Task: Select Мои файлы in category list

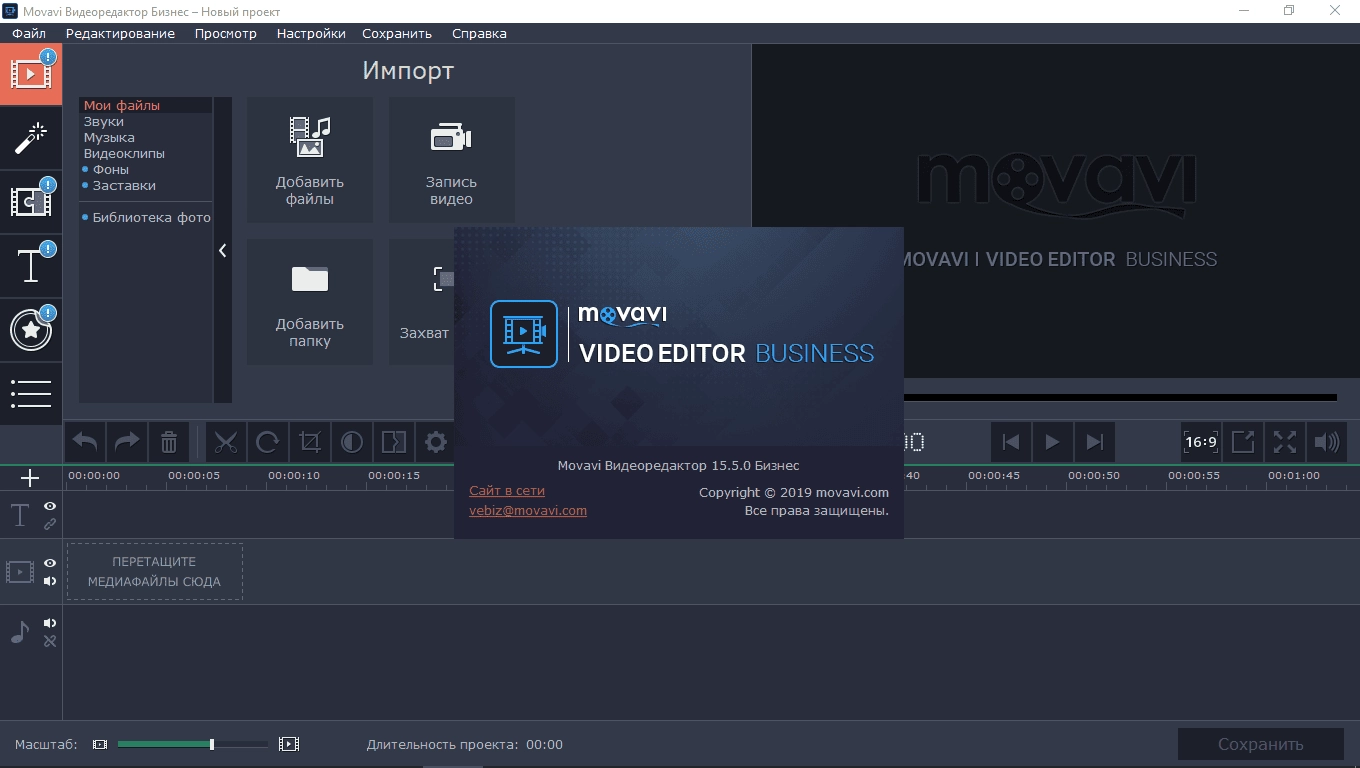Action: click(122, 105)
